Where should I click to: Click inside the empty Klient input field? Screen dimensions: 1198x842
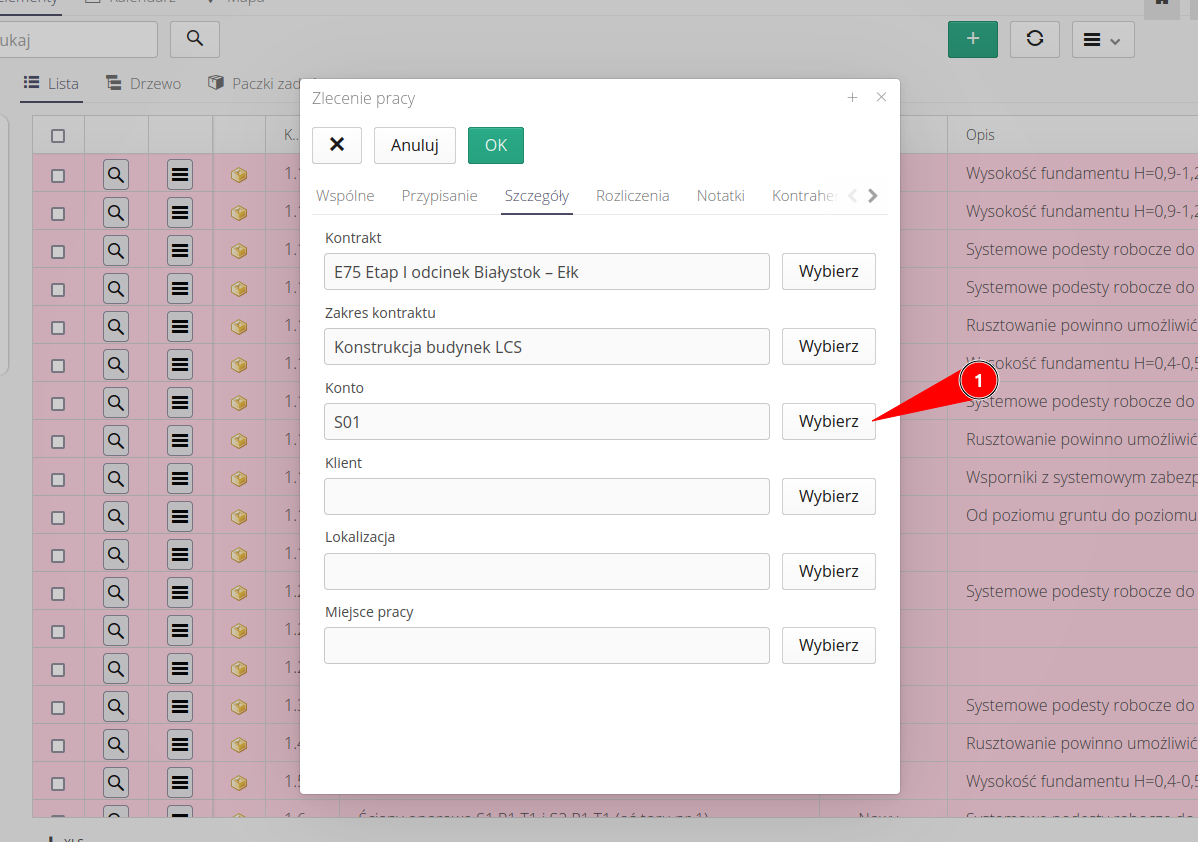546,496
